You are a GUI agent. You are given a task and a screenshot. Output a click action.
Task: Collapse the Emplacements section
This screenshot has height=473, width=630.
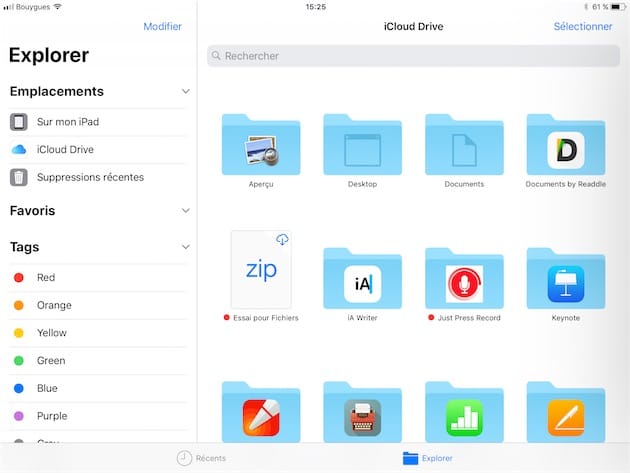point(186,91)
